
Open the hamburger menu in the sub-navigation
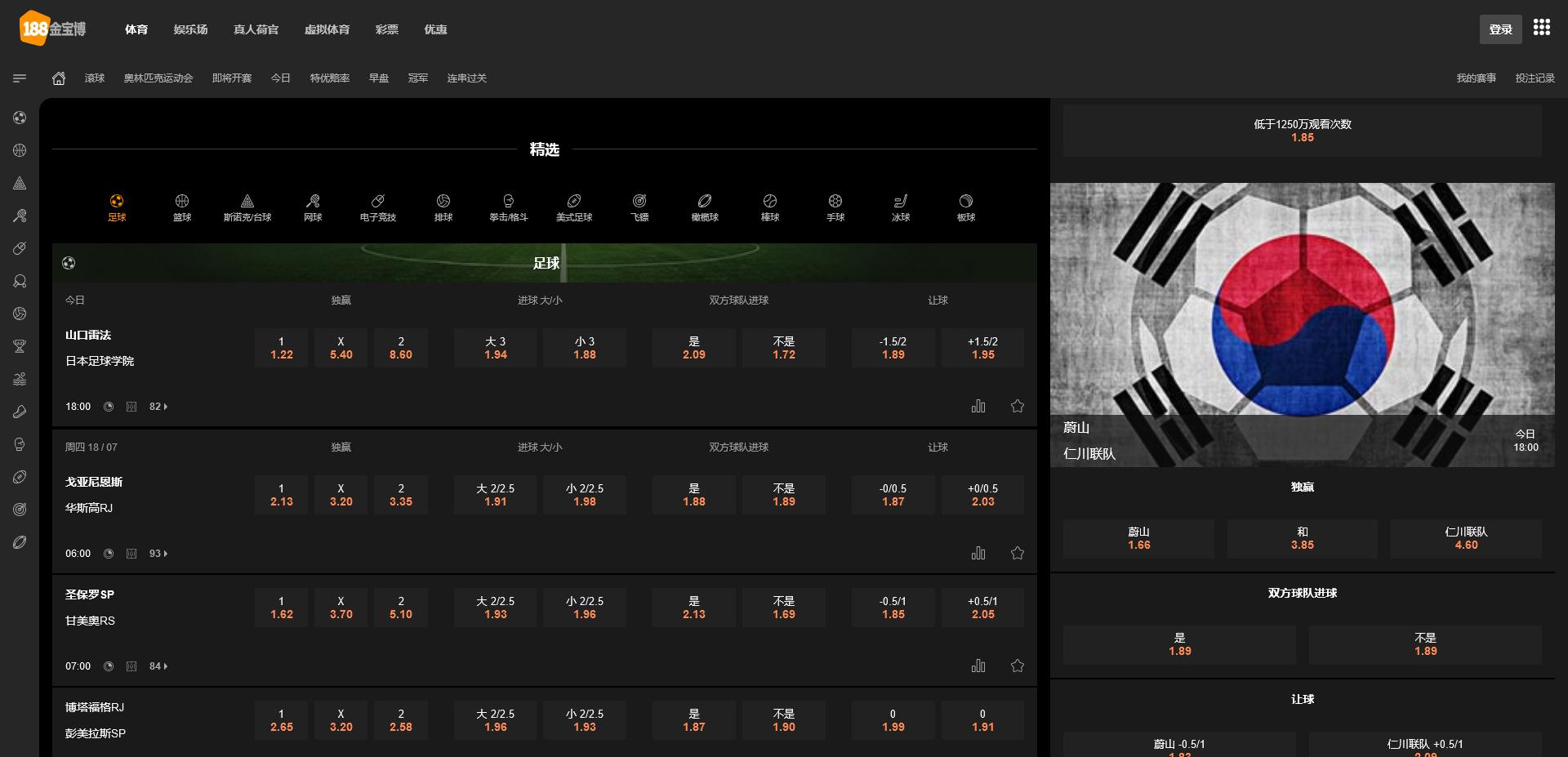click(x=20, y=78)
